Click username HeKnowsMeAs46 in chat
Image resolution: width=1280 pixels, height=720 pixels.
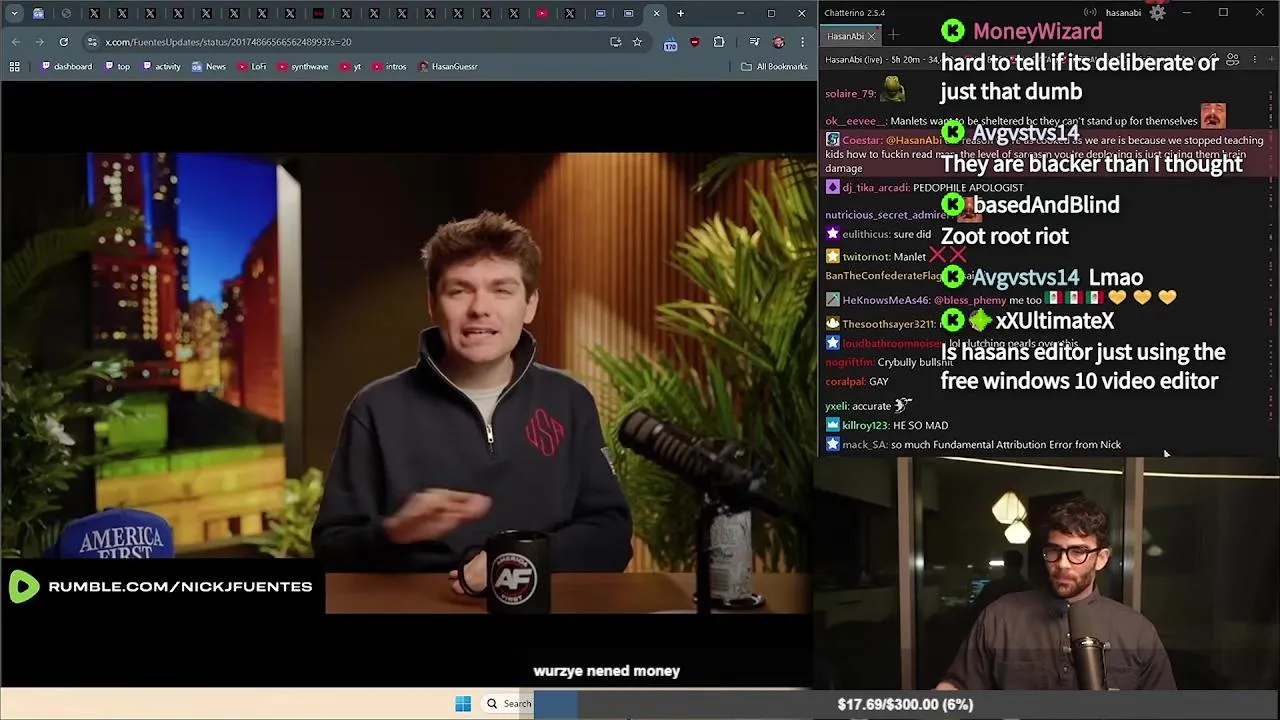[886, 300]
